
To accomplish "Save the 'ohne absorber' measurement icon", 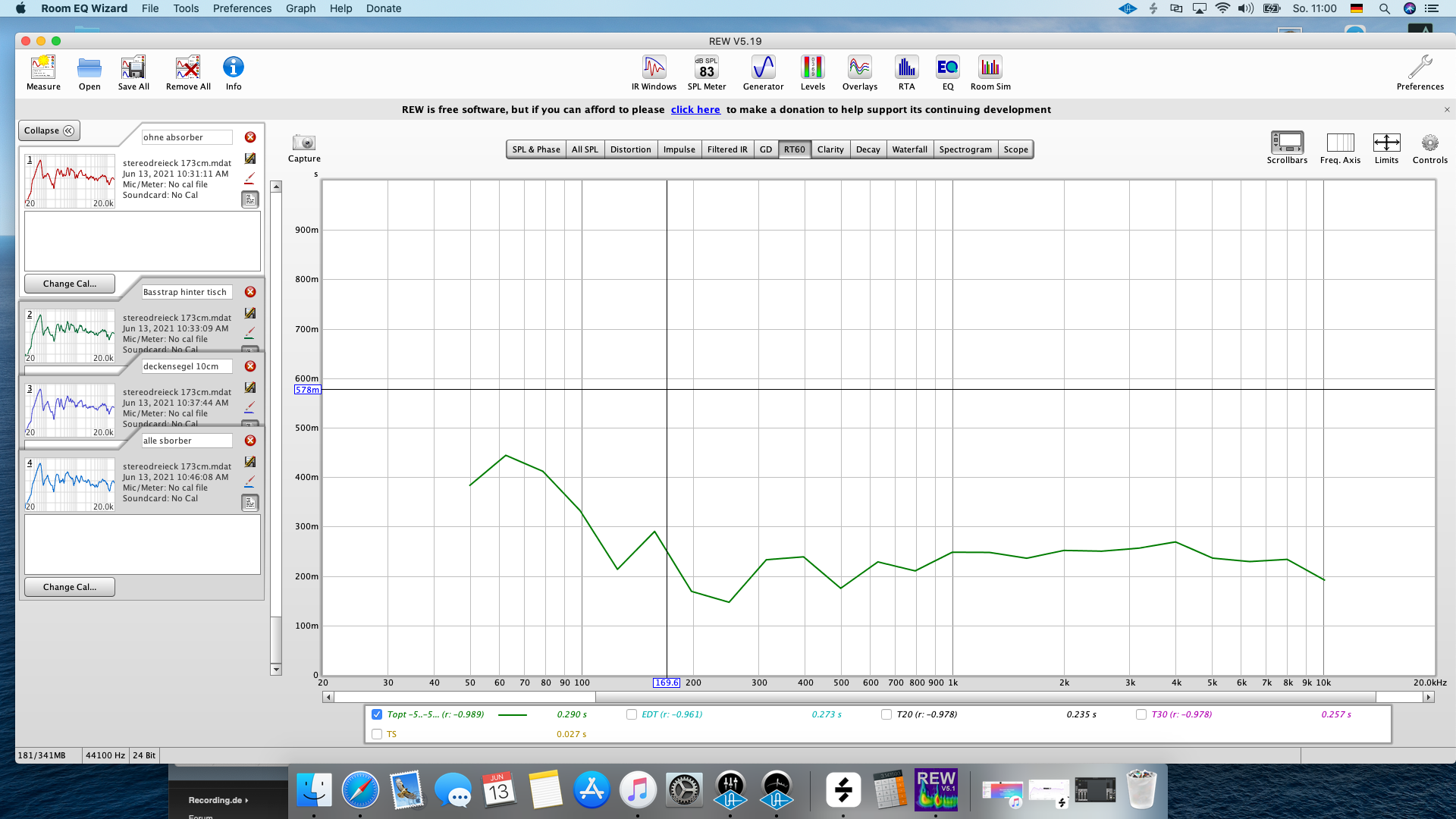I will 250,158.
